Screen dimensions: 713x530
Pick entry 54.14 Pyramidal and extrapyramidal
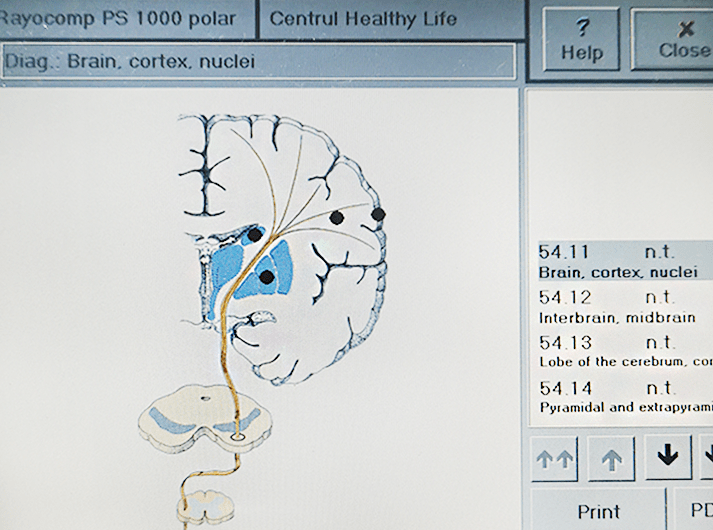620,396
